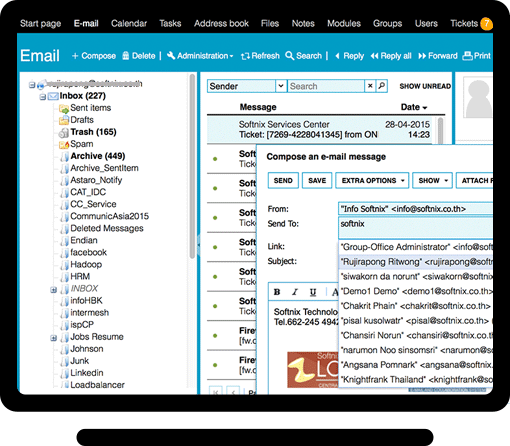This screenshot has height=446, width=510.
Task: Open the Modules tab
Action: coord(344,23)
